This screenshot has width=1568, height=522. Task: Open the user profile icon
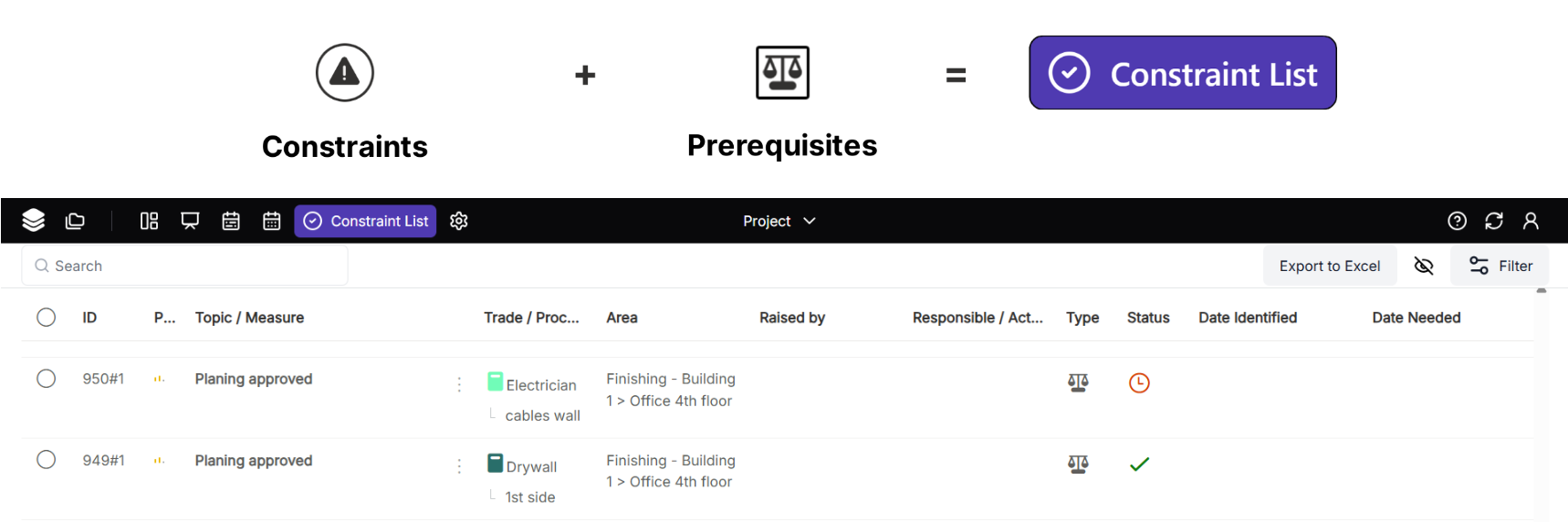[x=1531, y=221]
